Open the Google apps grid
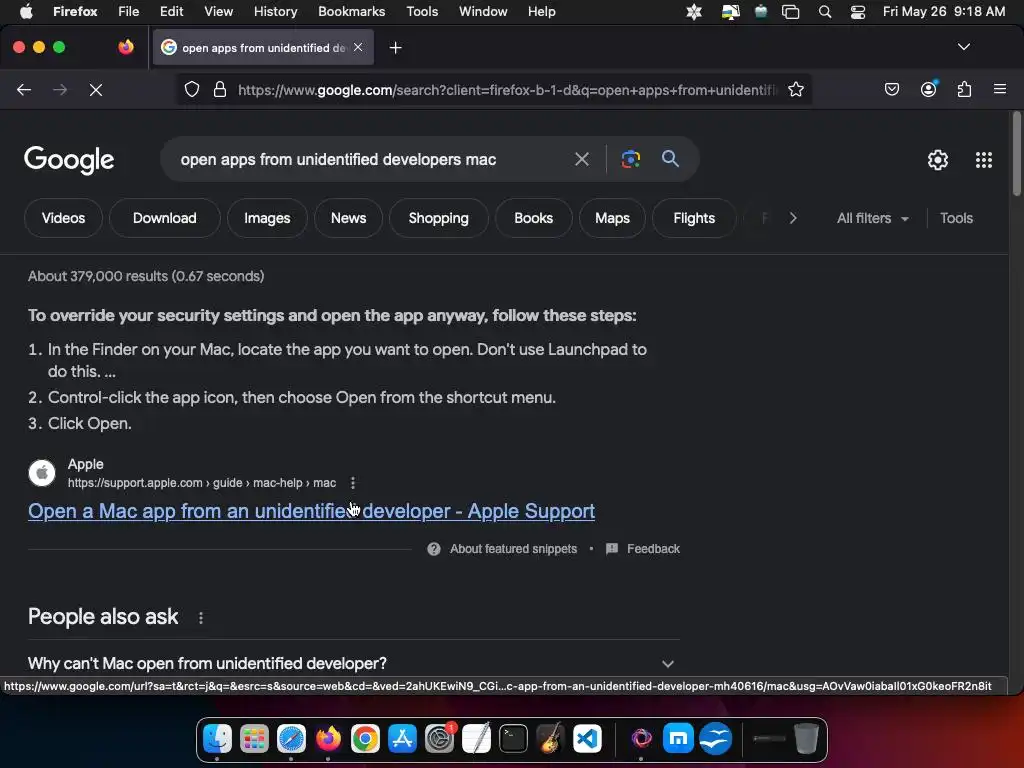 (984, 160)
